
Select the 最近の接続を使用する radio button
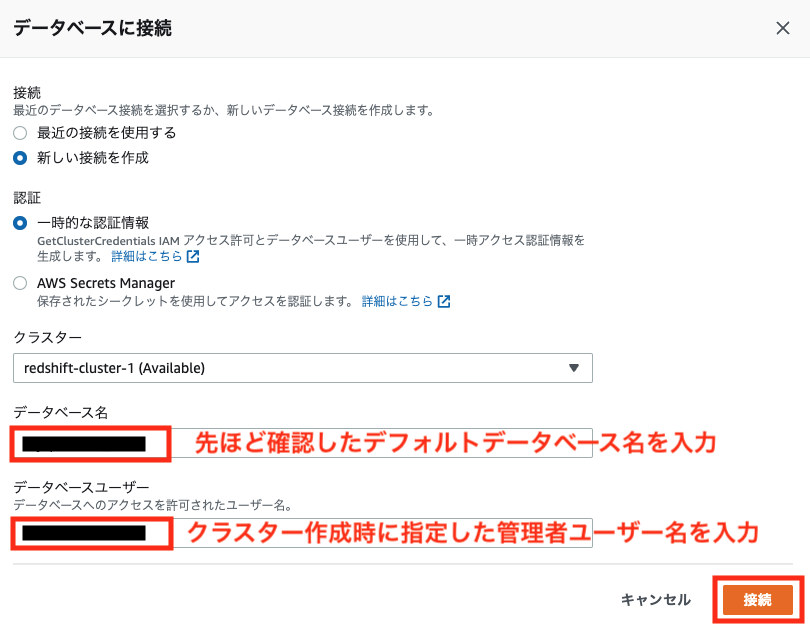click(18, 132)
